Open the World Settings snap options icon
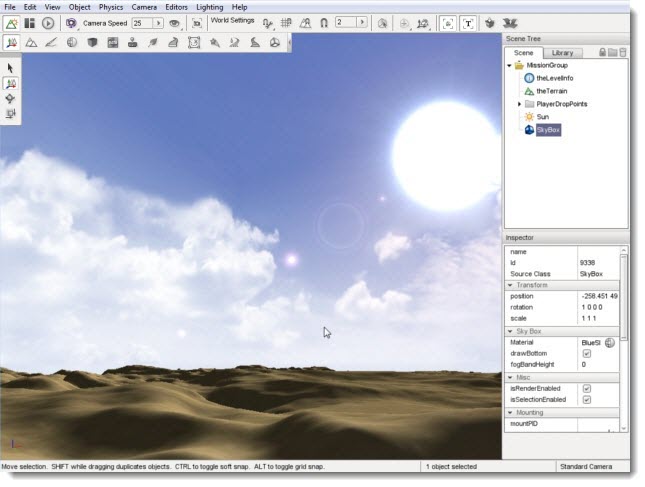 click(268, 23)
